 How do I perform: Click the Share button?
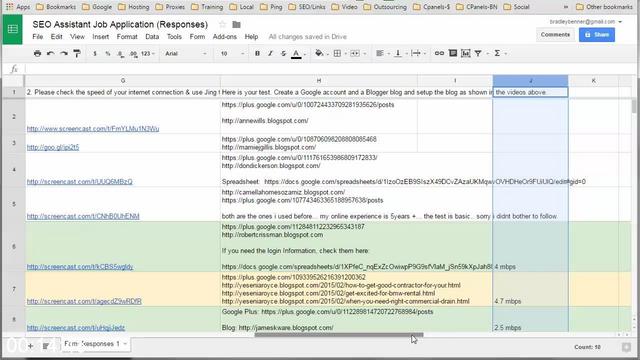[597, 35]
